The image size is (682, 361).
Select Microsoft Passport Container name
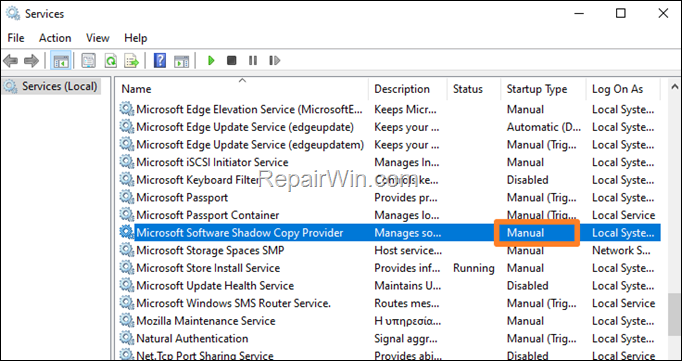208,215
